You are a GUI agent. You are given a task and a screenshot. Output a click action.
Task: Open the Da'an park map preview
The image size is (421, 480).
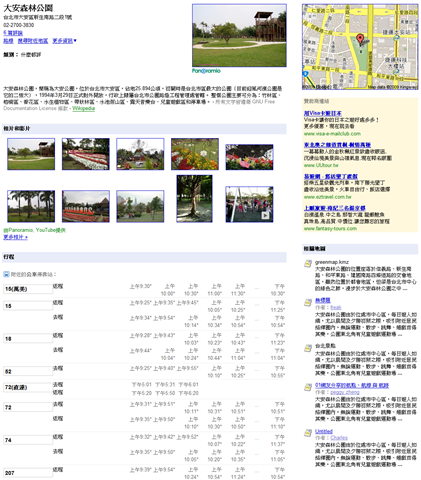[x=360, y=47]
